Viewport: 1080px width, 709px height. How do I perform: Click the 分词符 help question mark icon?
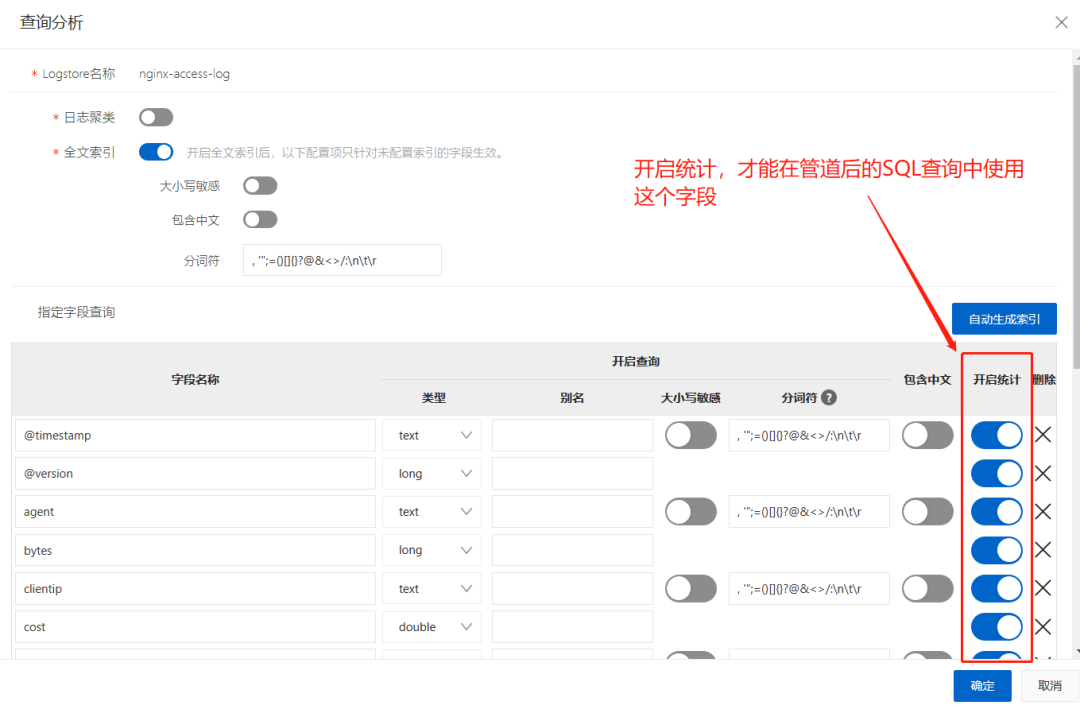pos(829,398)
